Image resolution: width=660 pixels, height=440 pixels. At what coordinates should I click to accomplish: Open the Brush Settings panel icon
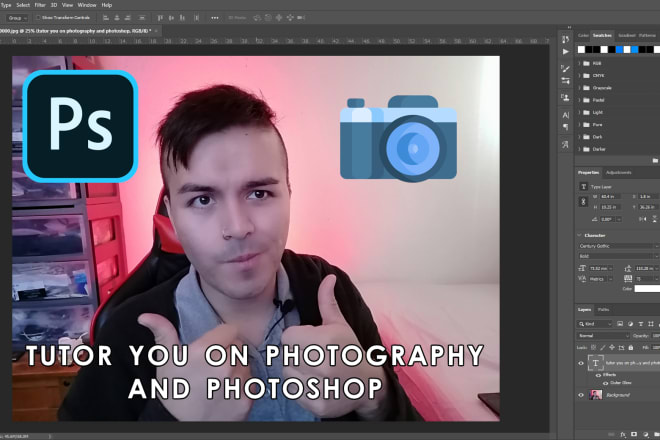point(565,68)
